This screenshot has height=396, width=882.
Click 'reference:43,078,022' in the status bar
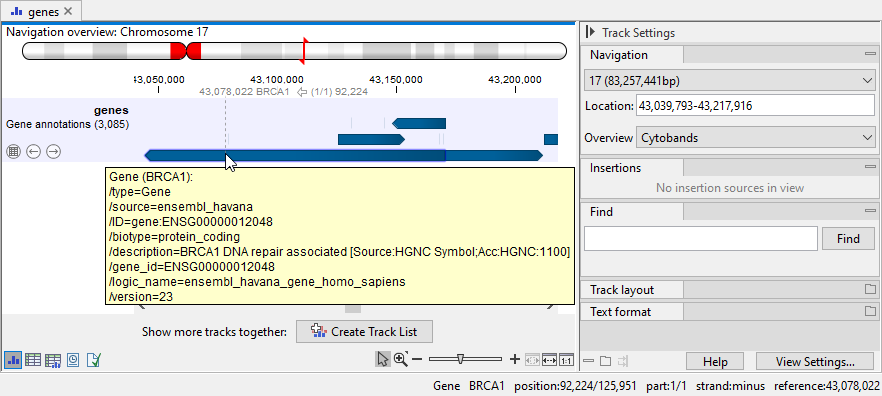[x=826, y=386]
